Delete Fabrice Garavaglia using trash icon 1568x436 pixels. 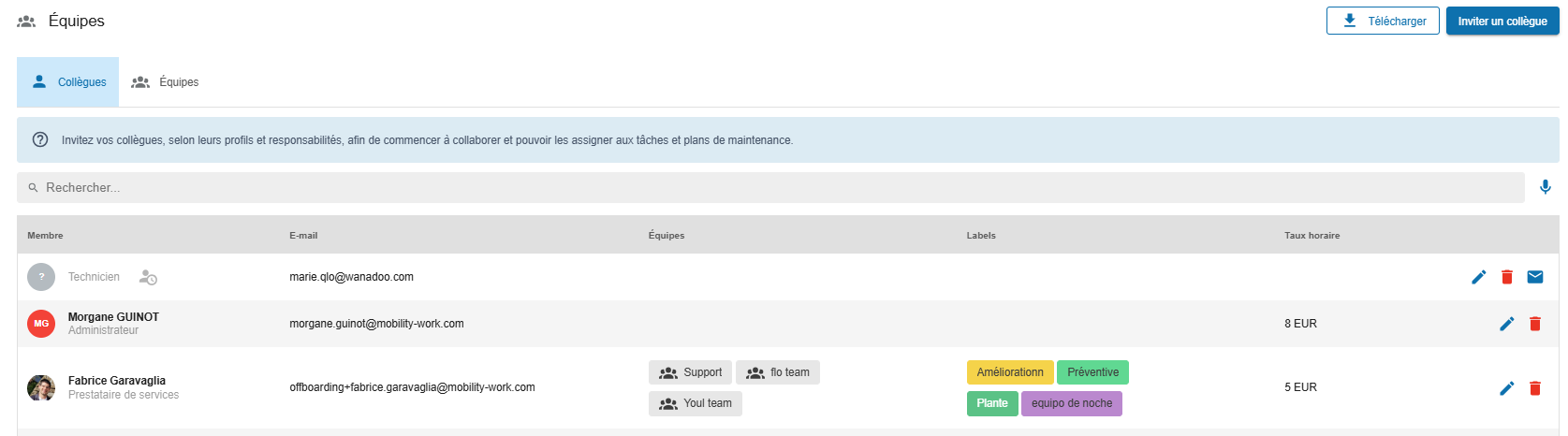1535,388
